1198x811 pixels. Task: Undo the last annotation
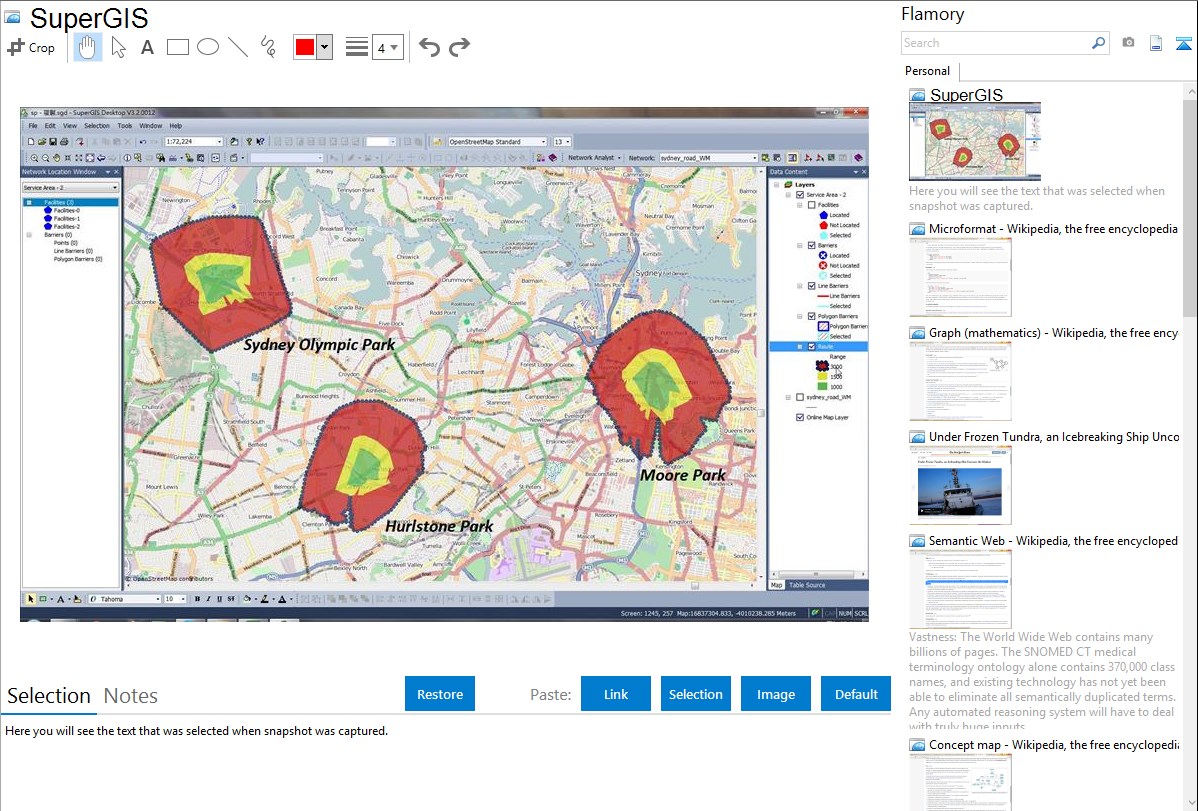pos(429,47)
